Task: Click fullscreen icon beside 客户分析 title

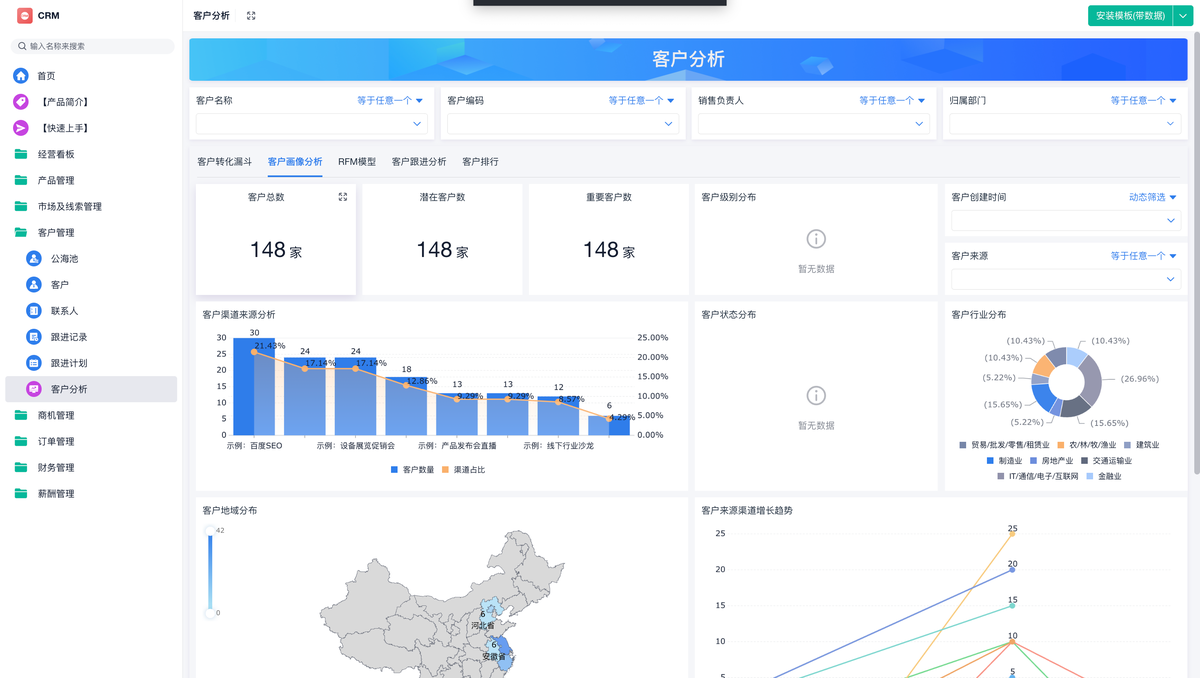Action: click(251, 16)
